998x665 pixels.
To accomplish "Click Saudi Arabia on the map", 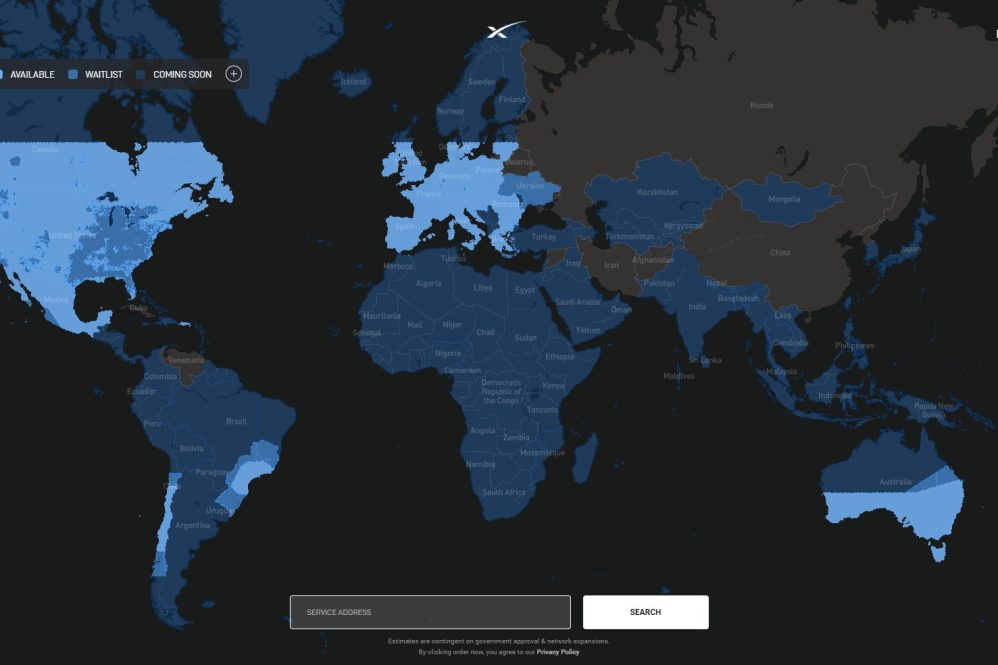I will click(577, 302).
